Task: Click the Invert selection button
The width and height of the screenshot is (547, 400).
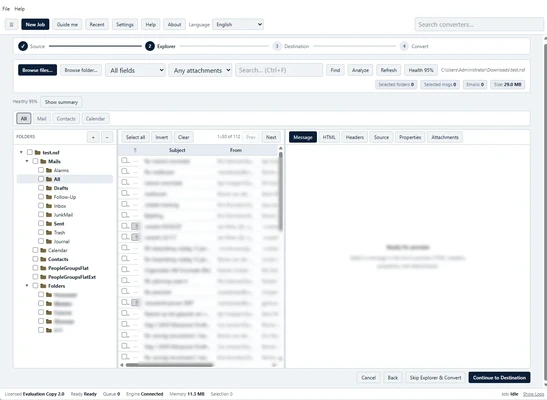Action: coord(162,137)
